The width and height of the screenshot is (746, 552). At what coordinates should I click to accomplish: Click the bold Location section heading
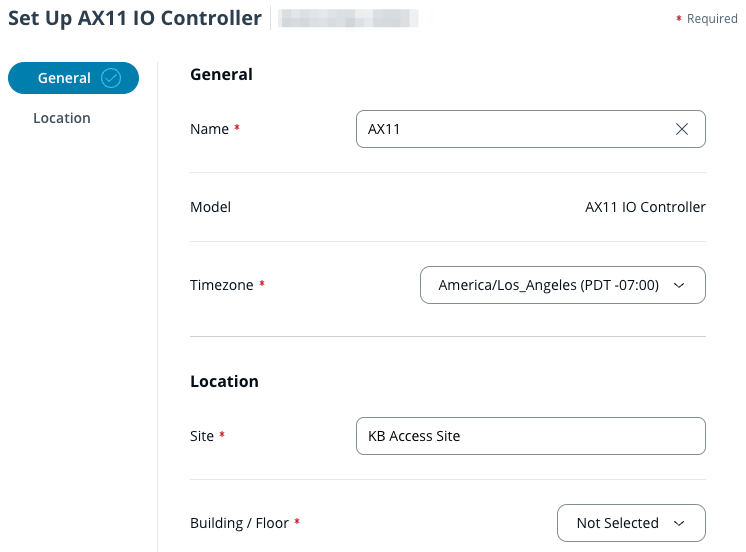(x=224, y=381)
